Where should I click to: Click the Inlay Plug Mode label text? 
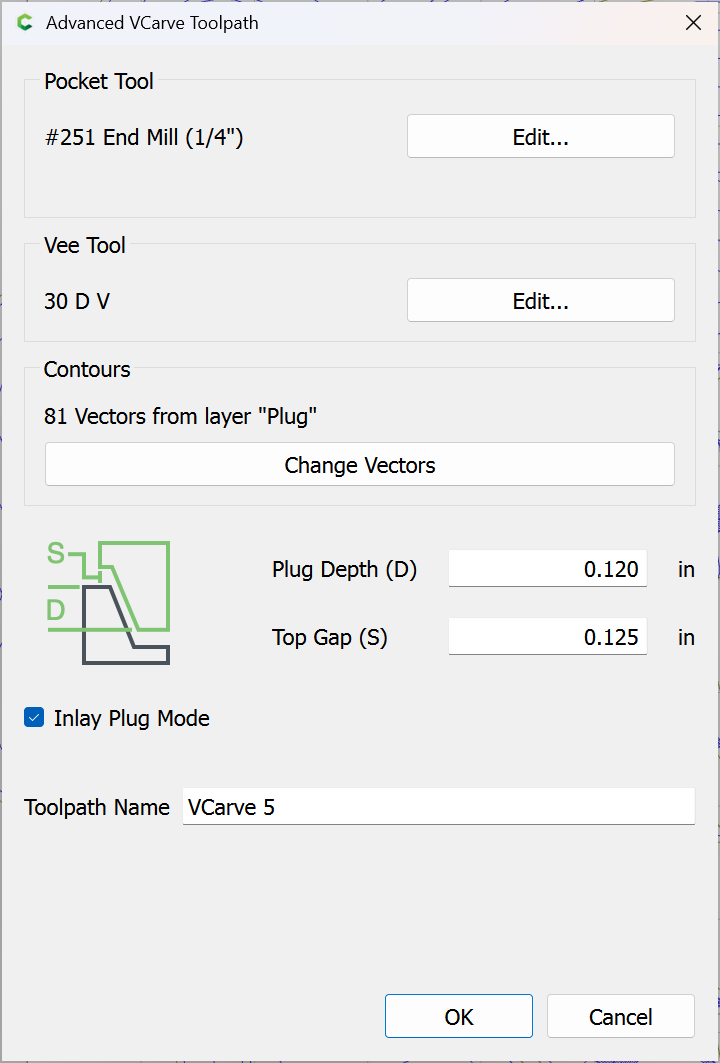pyautogui.click(x=131, y=718)
